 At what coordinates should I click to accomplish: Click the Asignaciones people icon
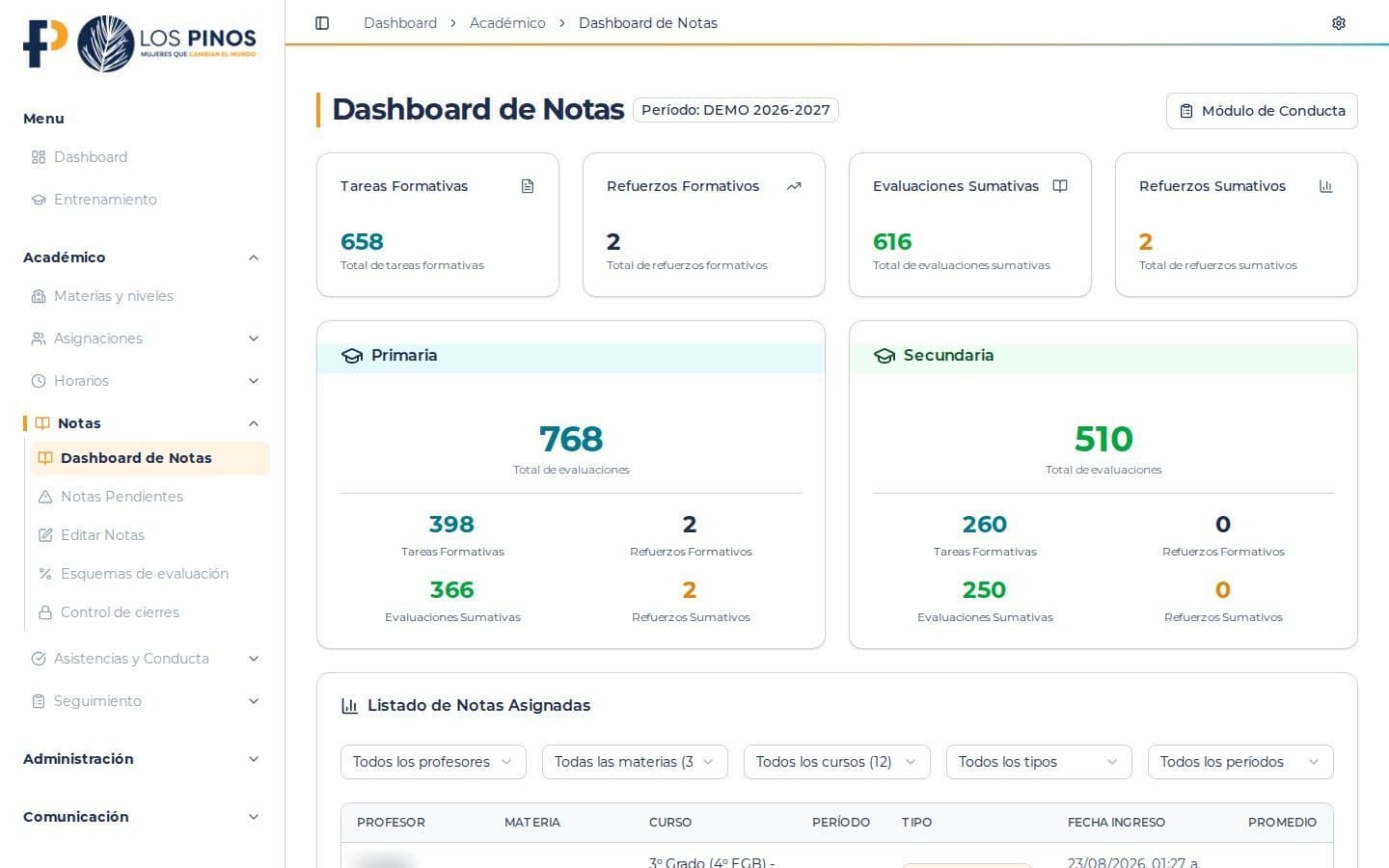coord(39,339)
